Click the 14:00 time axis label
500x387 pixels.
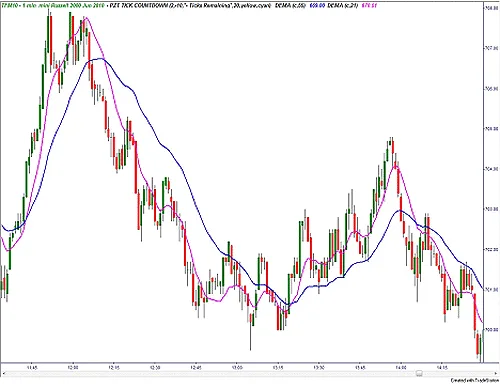click(401, 367)
